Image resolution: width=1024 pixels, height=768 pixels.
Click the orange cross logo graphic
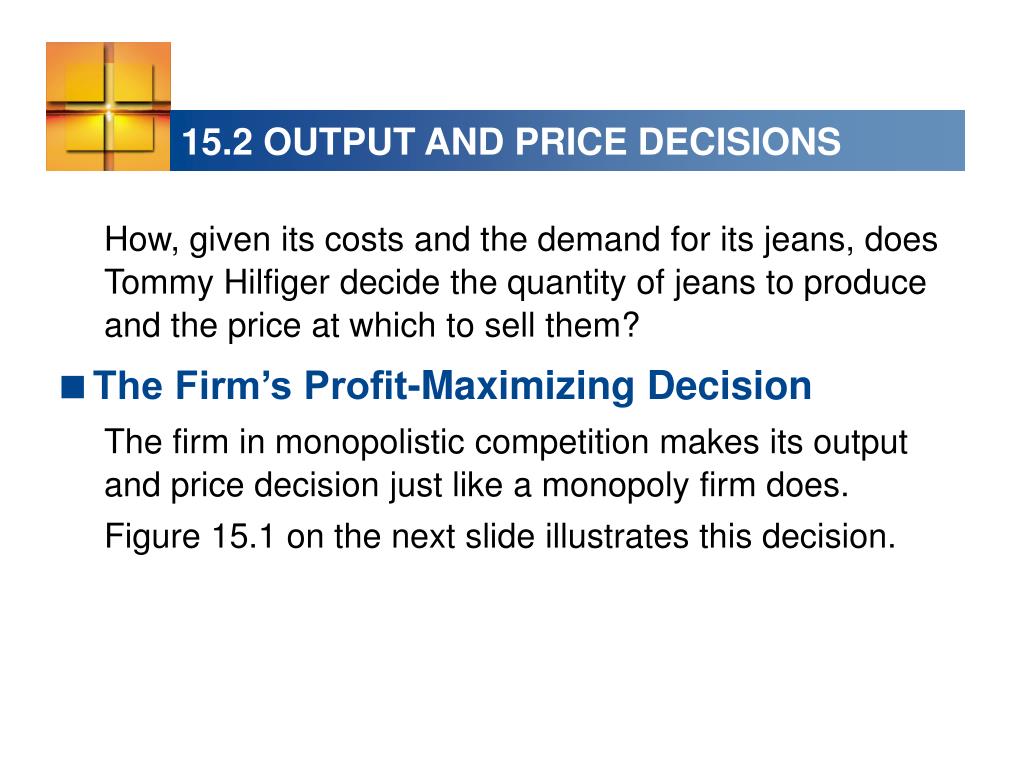(x=108, y=106)
